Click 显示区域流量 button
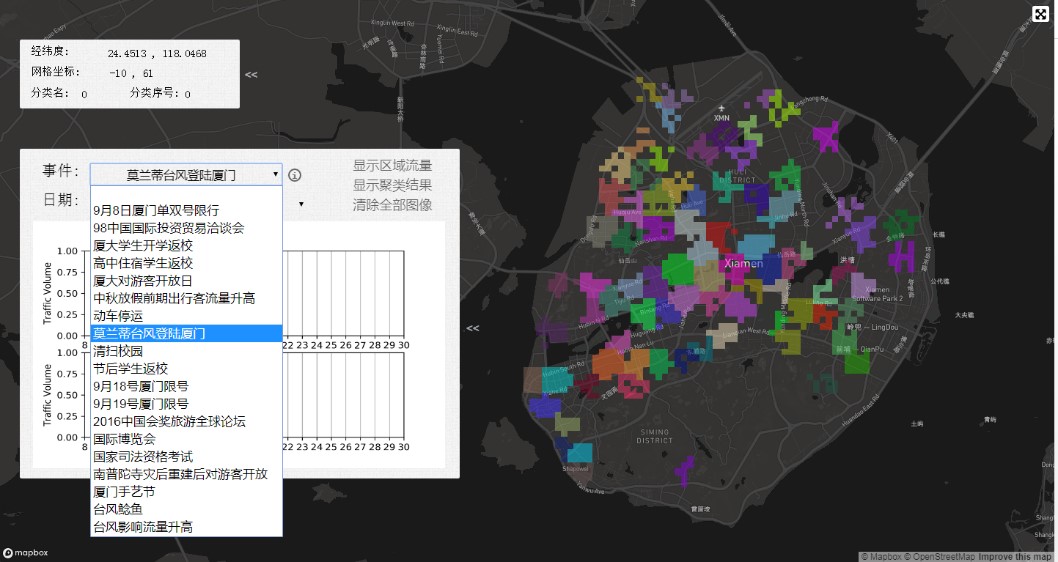Viewport: 1058px width, 562px height. pos(392,166)
